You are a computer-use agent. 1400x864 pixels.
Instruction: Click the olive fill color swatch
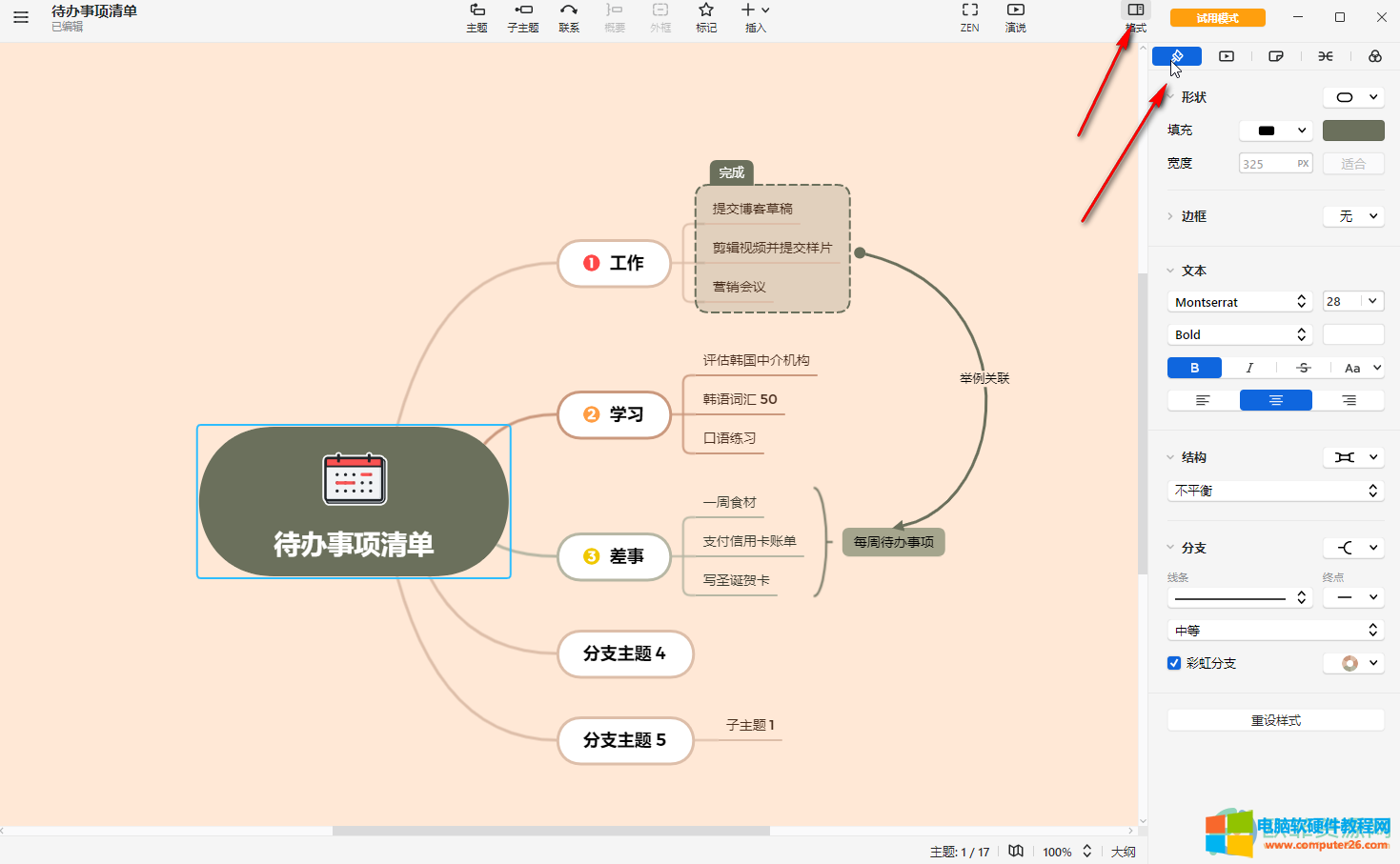[1353, 131]
